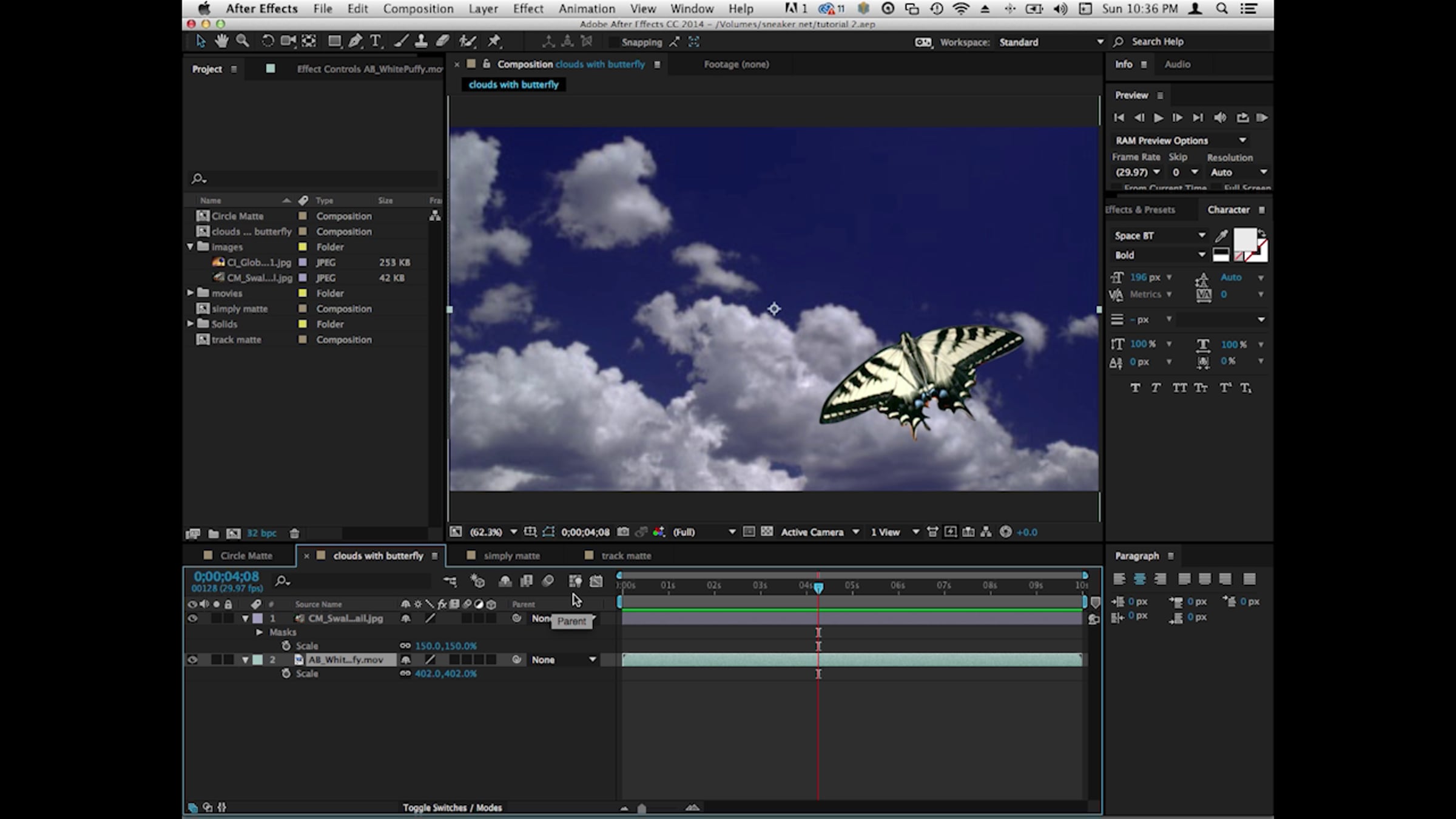Toggle visibility of AB_Whit...fy.mov layer
Viewport: 1456px width, 819px height.
pos(192,659)
